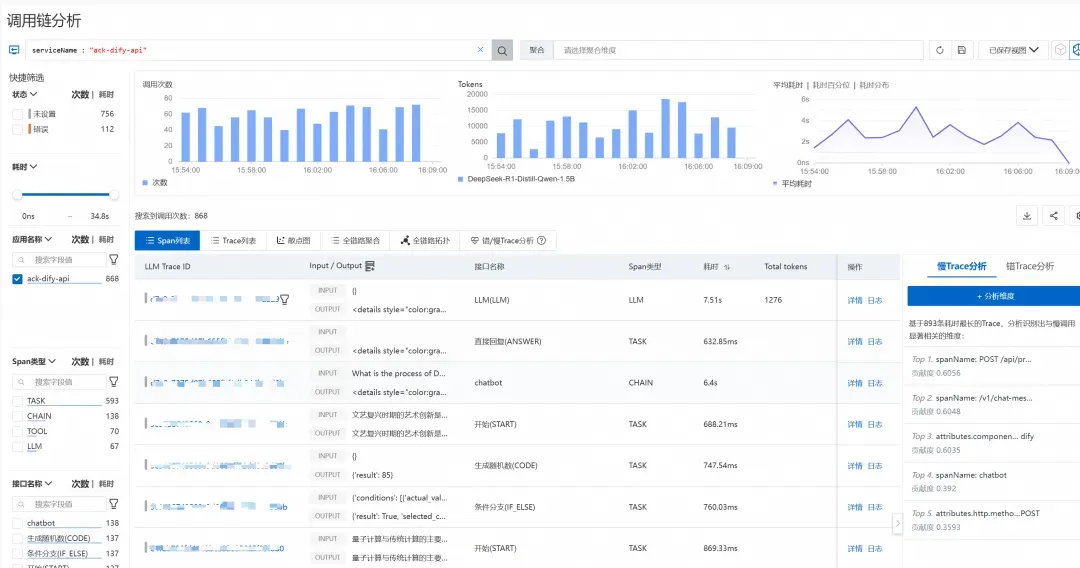
Task: Click the 耗时 slider track
Action: [x=65, y=195]
